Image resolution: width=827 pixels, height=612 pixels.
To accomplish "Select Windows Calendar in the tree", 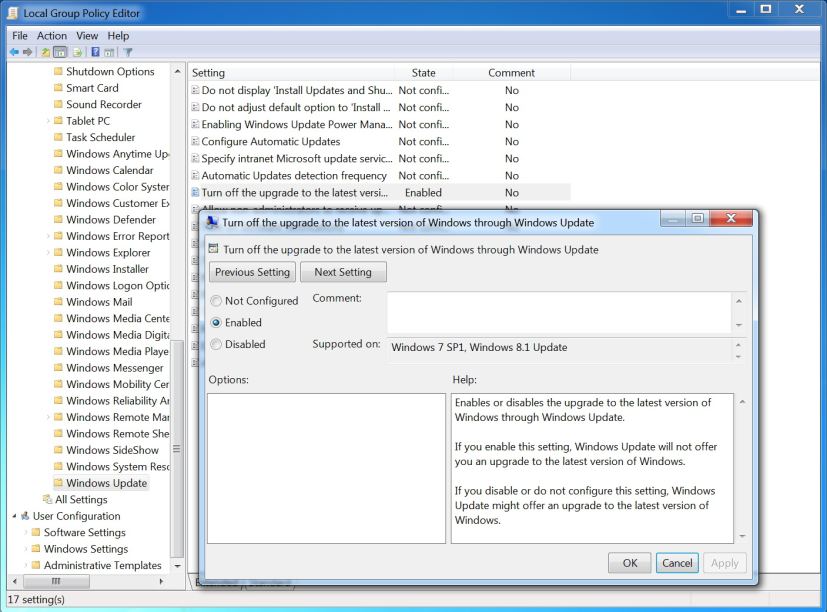I will pos(110,170).
